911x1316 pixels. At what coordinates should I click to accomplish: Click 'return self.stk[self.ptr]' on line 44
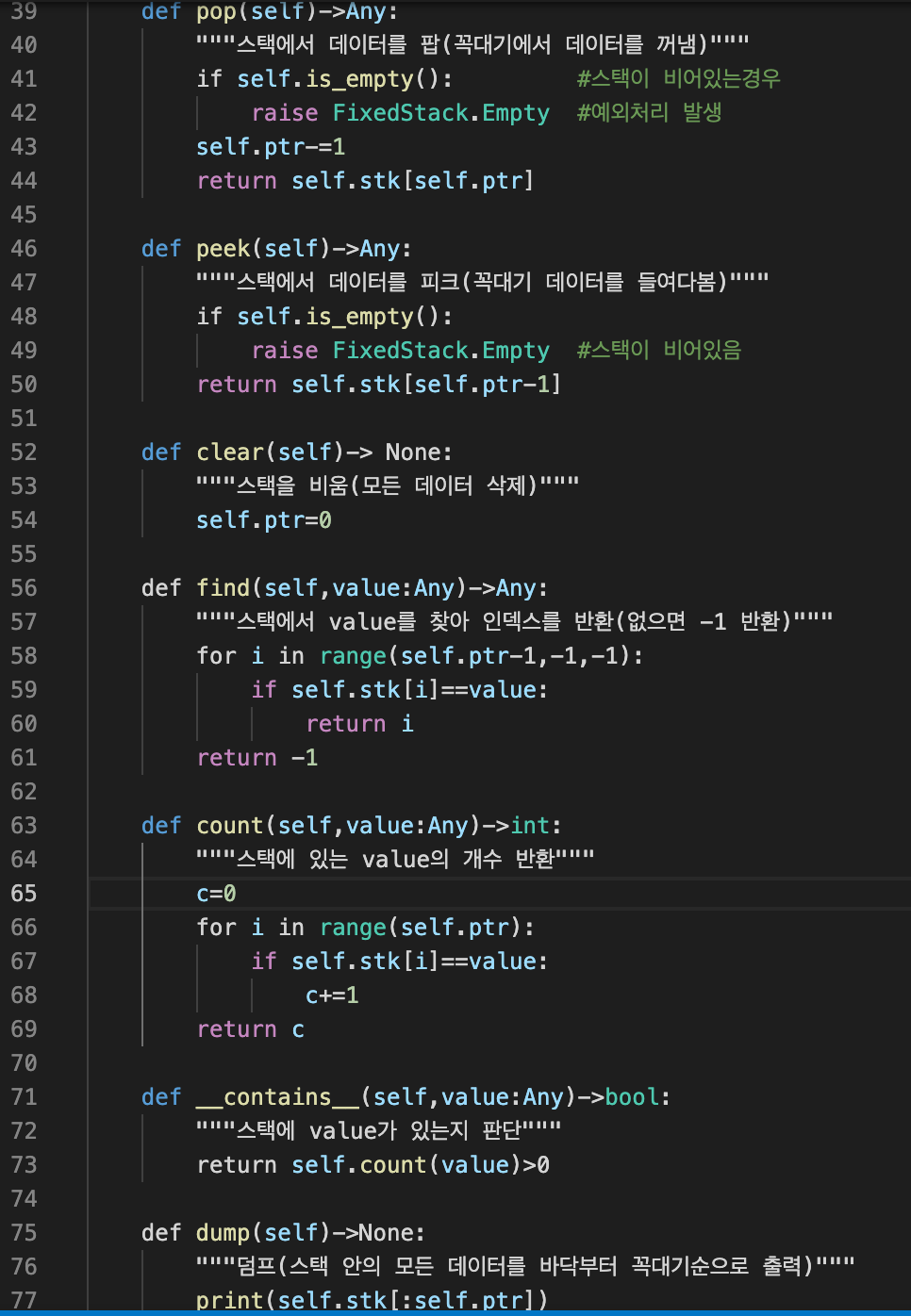coord(365,181)
